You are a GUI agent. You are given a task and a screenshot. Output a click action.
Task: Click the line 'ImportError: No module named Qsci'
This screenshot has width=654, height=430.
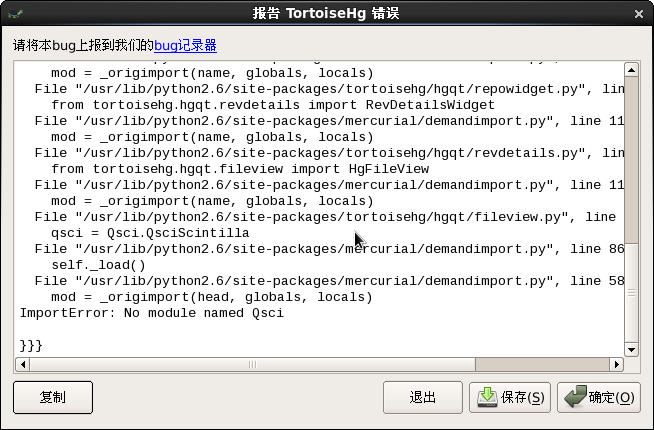pos(152,313)
